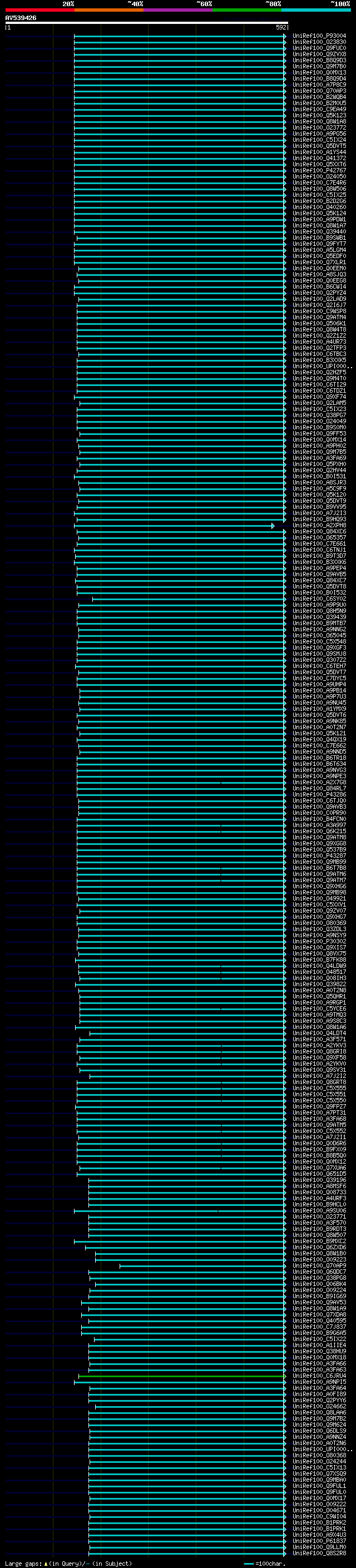The image size is (356, 1568).
Task: Click the UniRef100_Q70AP9 label
Action: point(319,1265)
